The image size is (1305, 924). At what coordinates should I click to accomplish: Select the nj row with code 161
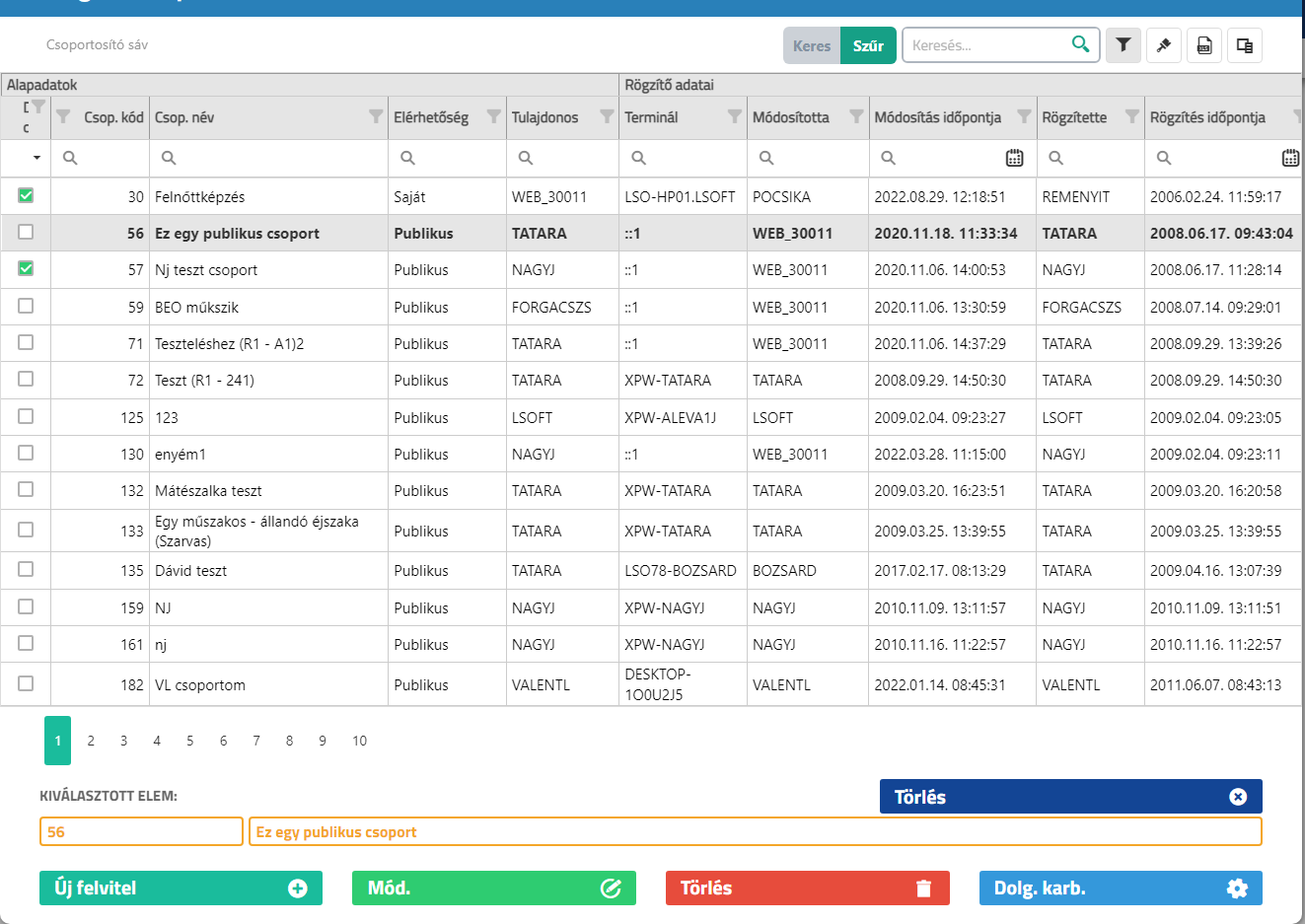point(651,644)
